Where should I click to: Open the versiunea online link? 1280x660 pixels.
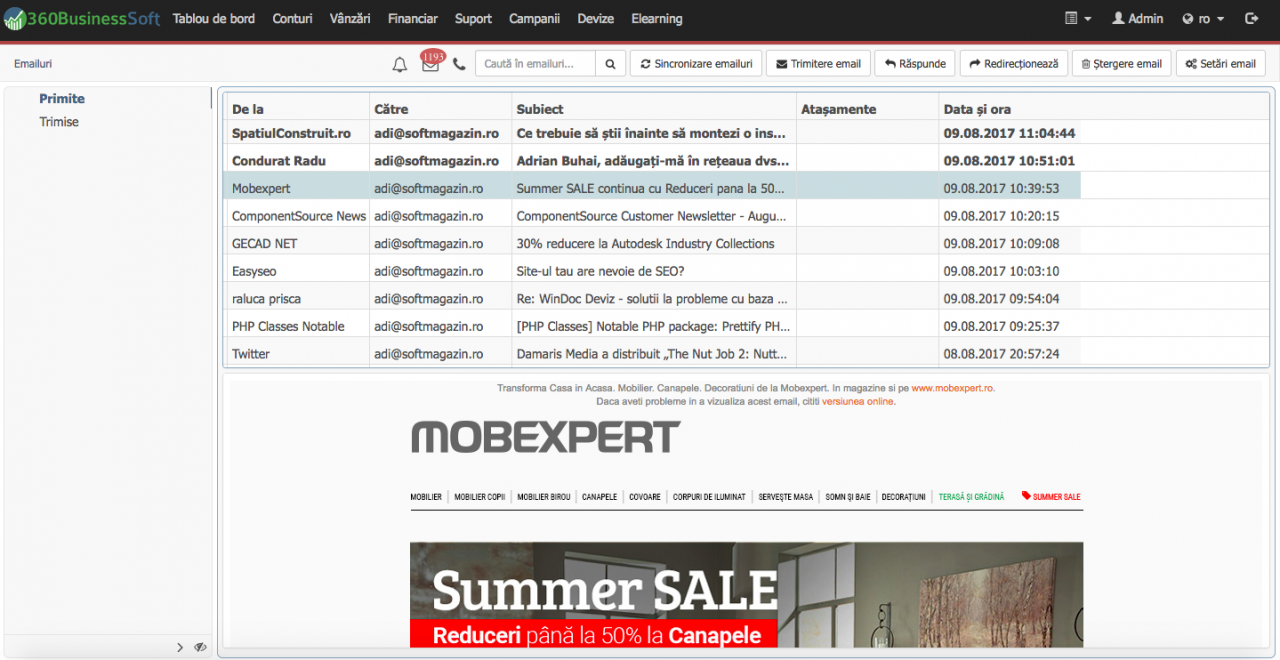coord(858,401)
